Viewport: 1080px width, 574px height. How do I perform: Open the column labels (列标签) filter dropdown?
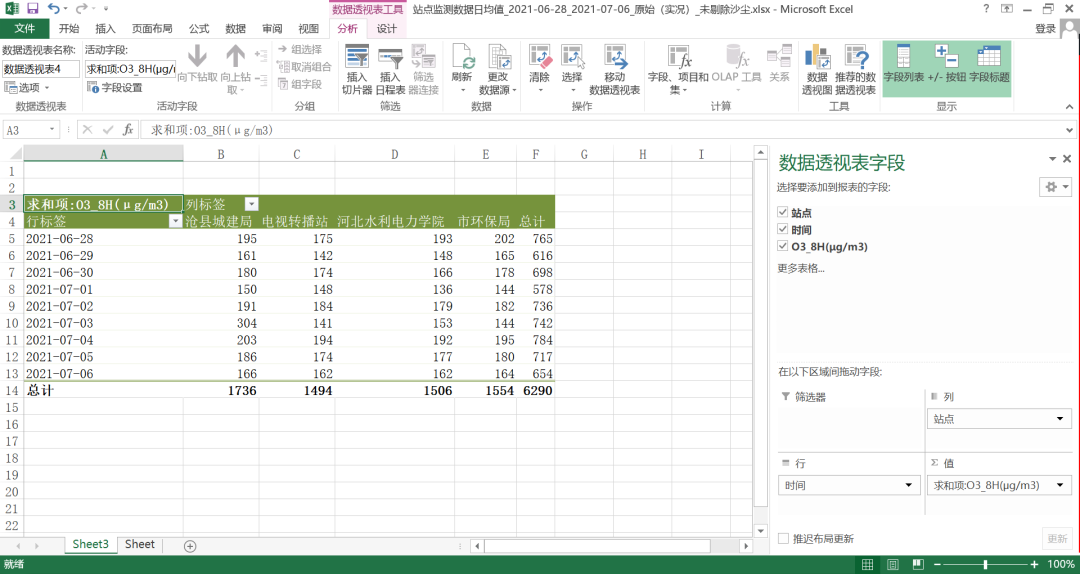point(252,204)
